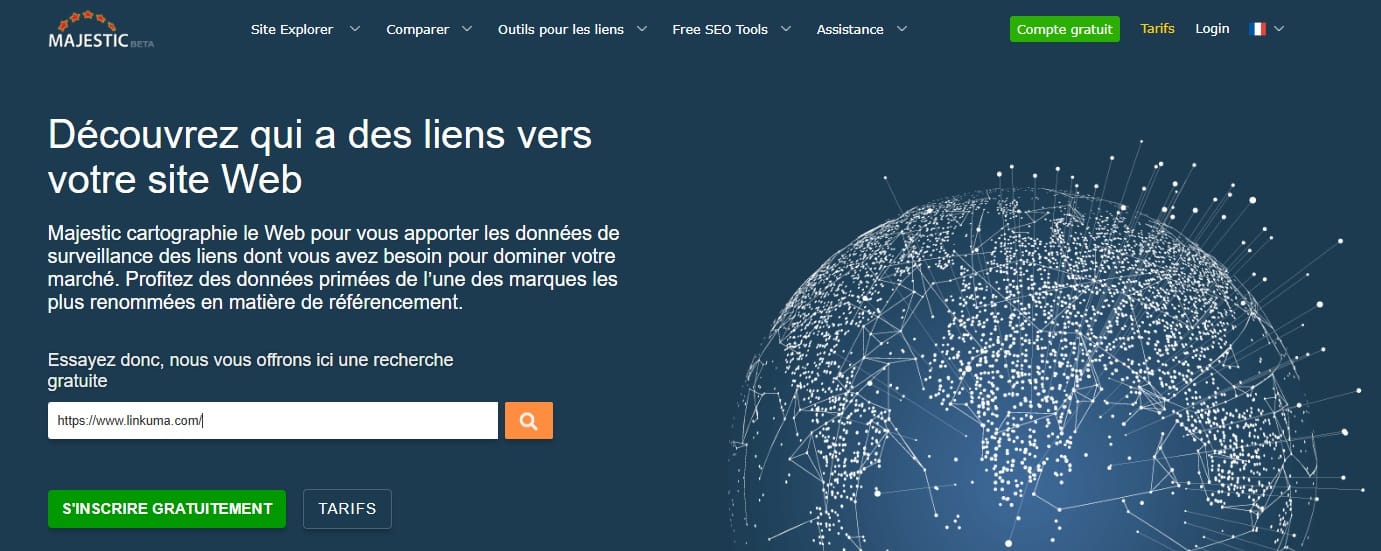The height and width of the screenshot is (551, 1381).
Task: Click the Login link
Action: click(x=1212, y=29)
